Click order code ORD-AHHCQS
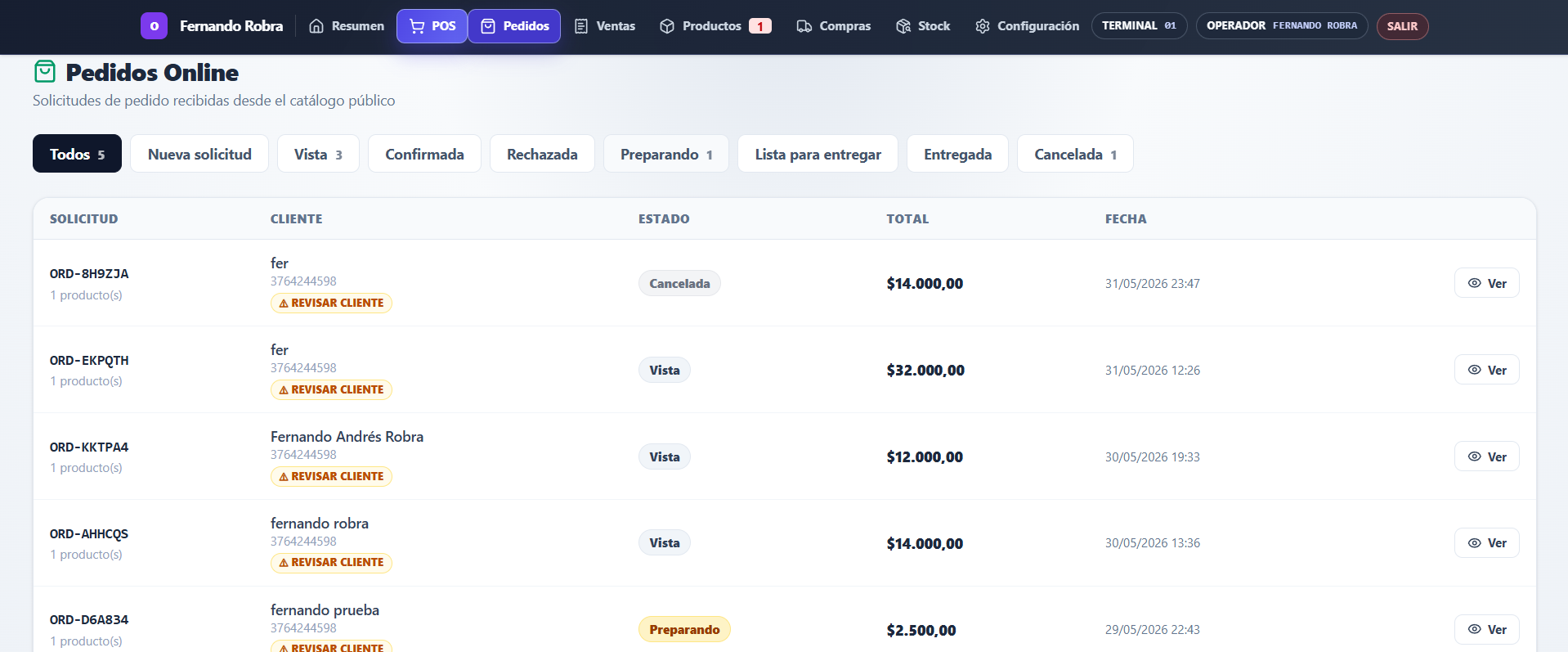 (x=89, y=534)
